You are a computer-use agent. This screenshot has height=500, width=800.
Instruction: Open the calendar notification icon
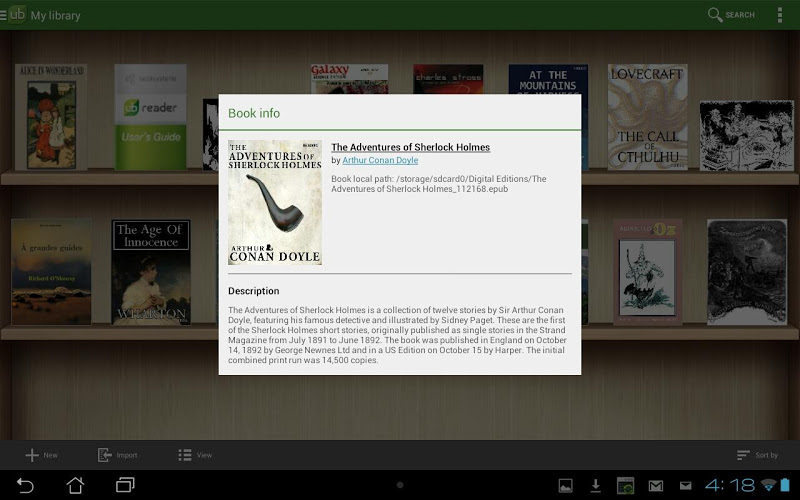[626, 486]
